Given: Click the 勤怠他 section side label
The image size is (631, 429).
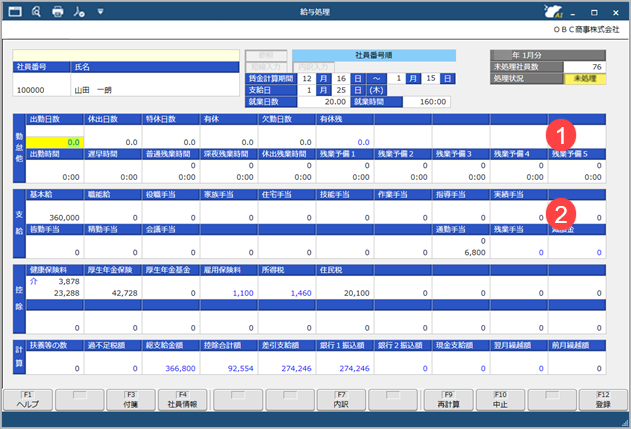Looking at the screenshot, I should click(x=19, y=148).
